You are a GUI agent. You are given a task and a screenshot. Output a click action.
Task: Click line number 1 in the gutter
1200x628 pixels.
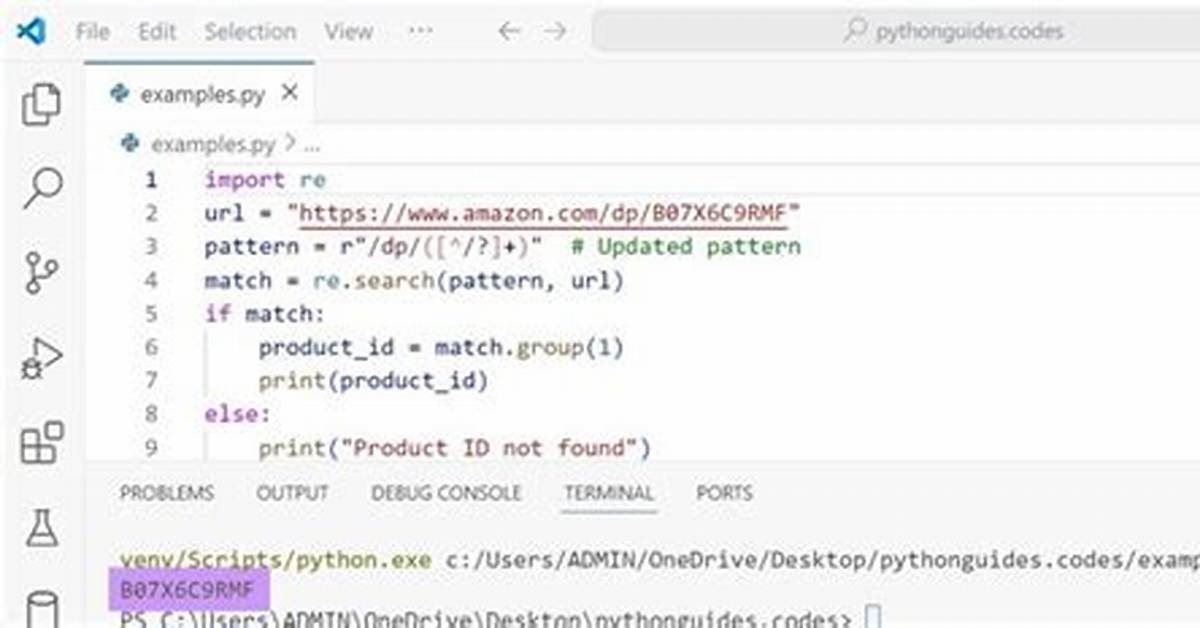coord(151,180)
